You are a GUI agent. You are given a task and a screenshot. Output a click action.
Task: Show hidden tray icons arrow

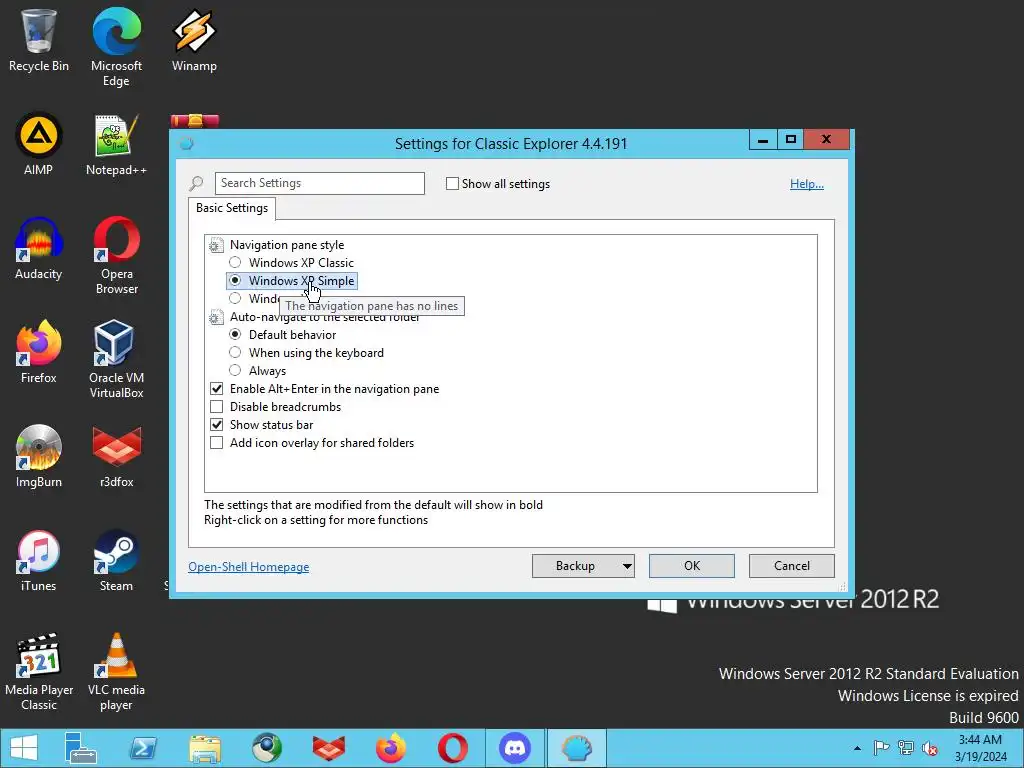[857, 748]
